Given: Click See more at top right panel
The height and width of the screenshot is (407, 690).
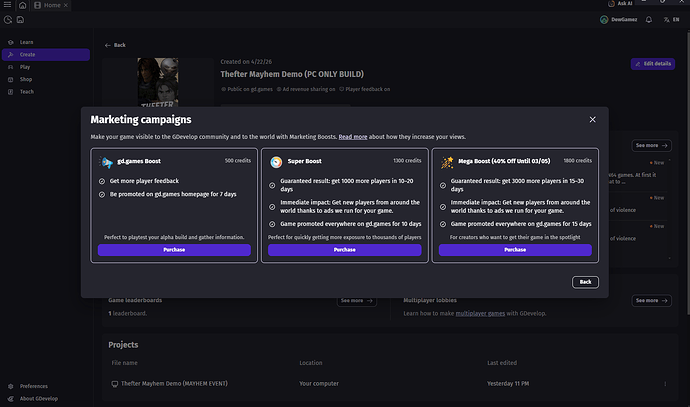Looking at the screenshot, I should pyautogui.click(x=651, y=146).
